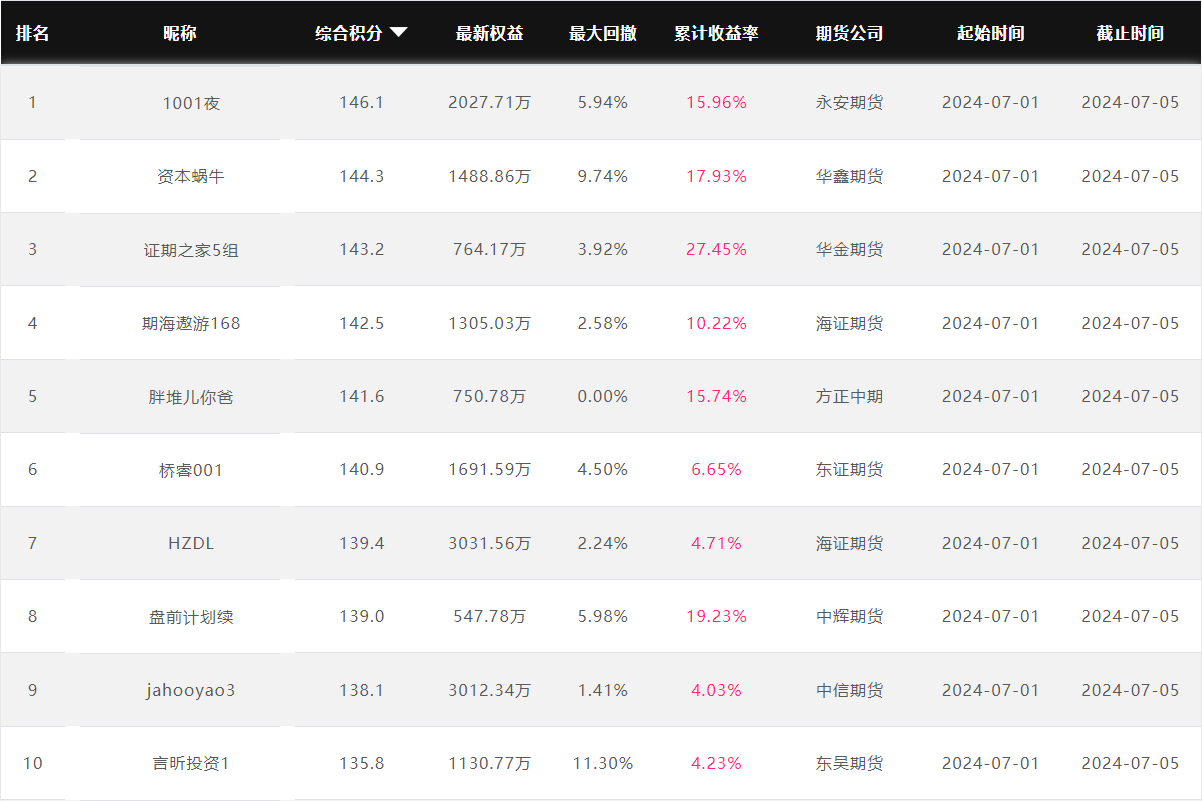Click equity value 1130.77万
This screenshot has height=801, width=1202.
(x=490, y=763)
